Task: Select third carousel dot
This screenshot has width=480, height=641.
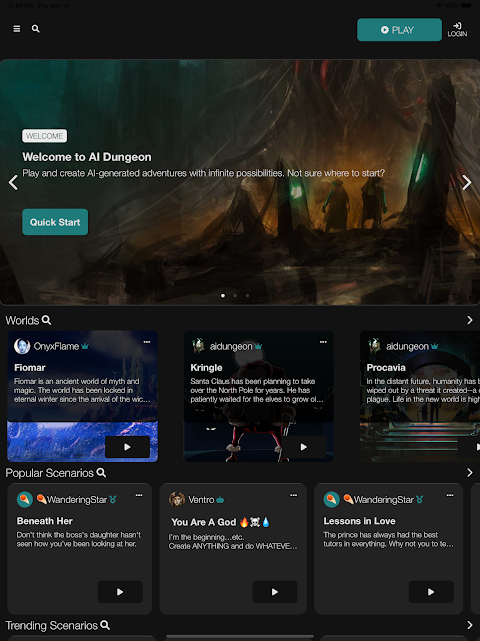Action: [247, 295]
